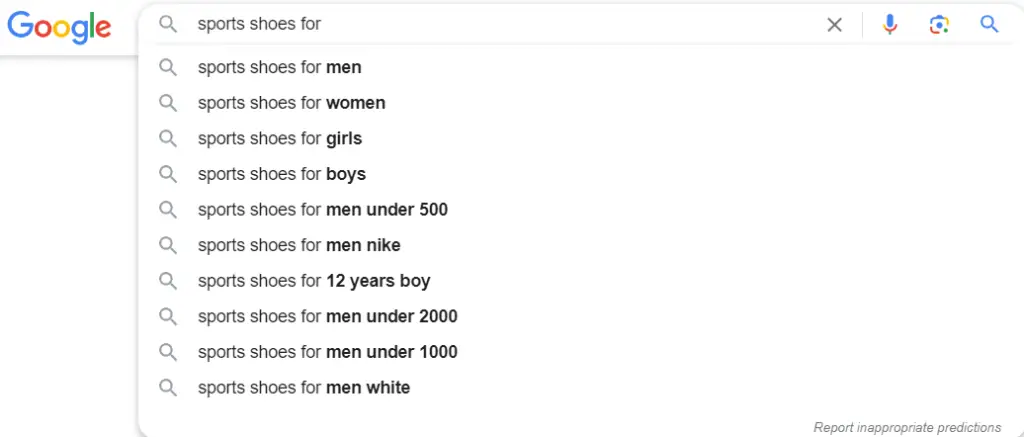The image size is (1024, 437).
Task: Select suggestion 'sports shoes for women'
Action: pos(291,103)
